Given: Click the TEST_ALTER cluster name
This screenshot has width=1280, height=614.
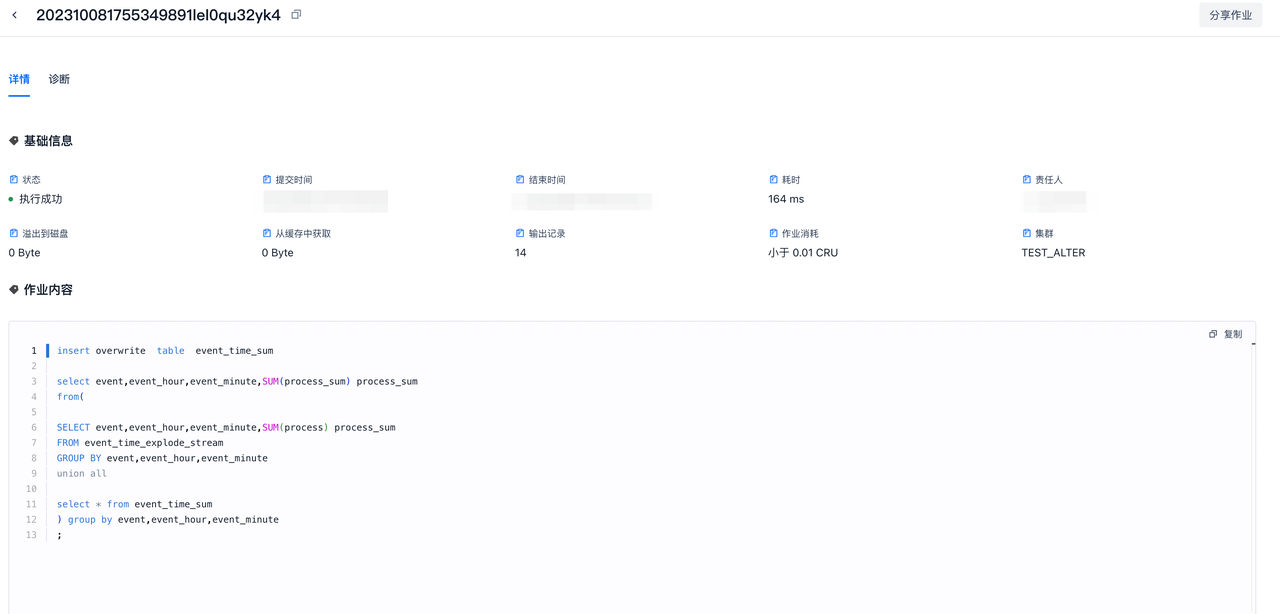Looking at the screenshot, I should tap(1053, 253).
